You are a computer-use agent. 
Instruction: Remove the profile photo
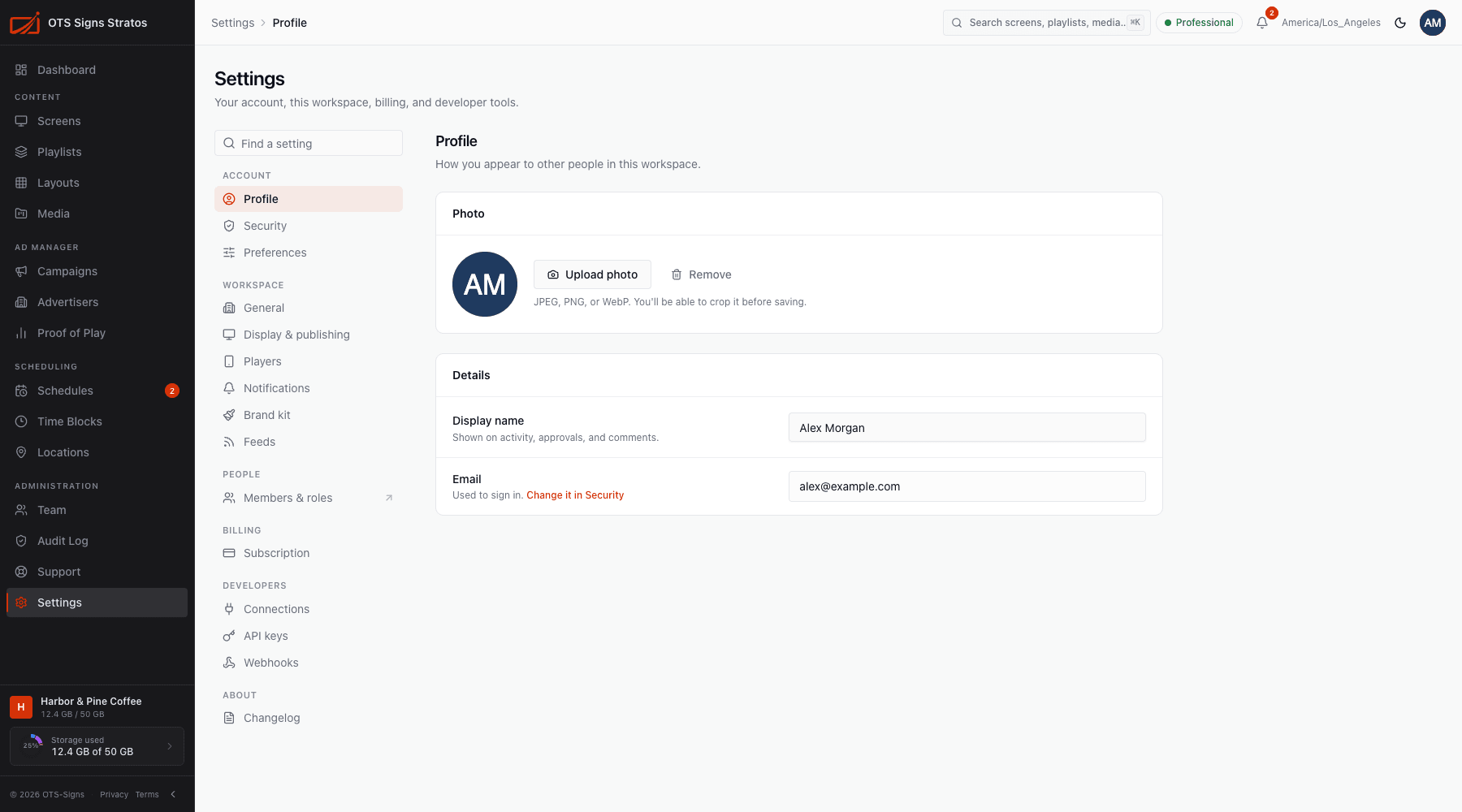701,274
